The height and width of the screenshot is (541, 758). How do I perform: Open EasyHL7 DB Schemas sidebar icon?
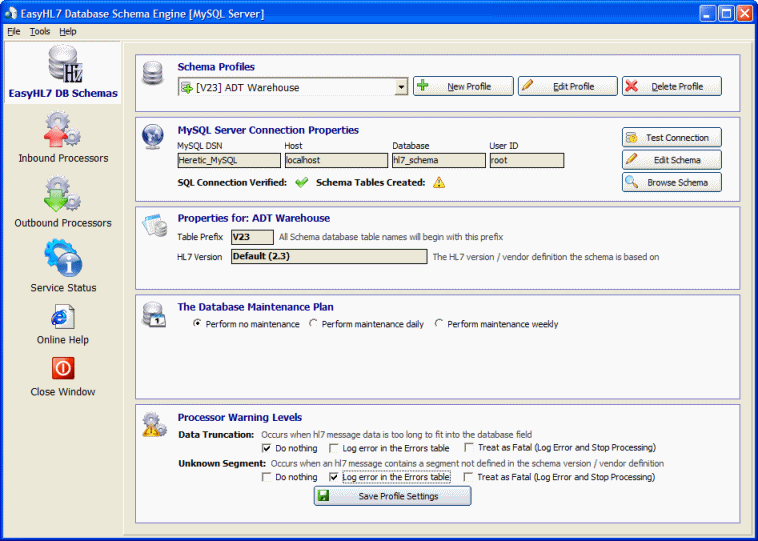click(x=65, y=64)
